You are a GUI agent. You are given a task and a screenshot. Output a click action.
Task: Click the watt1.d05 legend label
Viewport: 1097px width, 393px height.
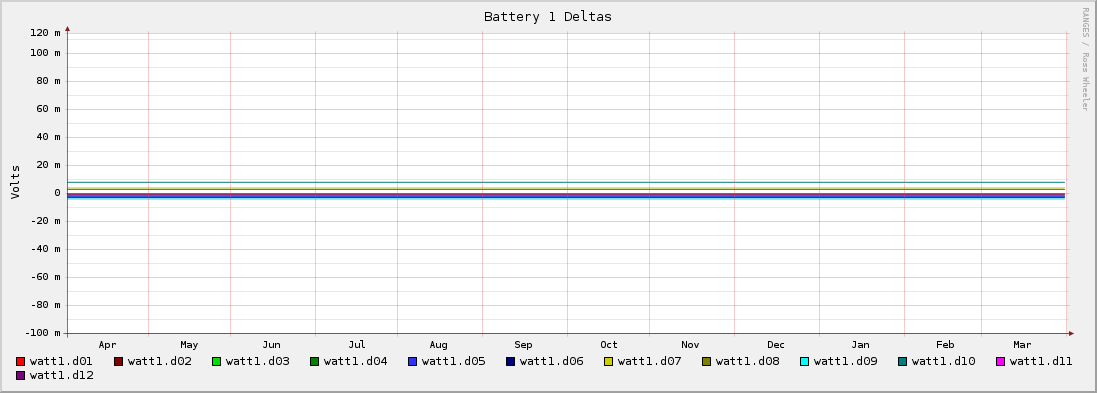click(453, 362)
